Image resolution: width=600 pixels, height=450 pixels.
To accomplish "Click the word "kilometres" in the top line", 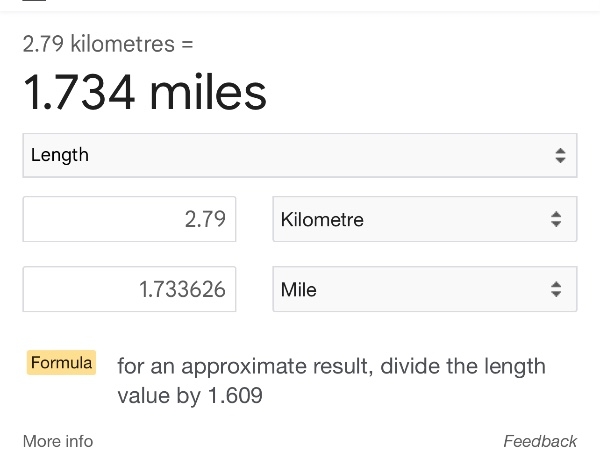I will tap(124, 45).
